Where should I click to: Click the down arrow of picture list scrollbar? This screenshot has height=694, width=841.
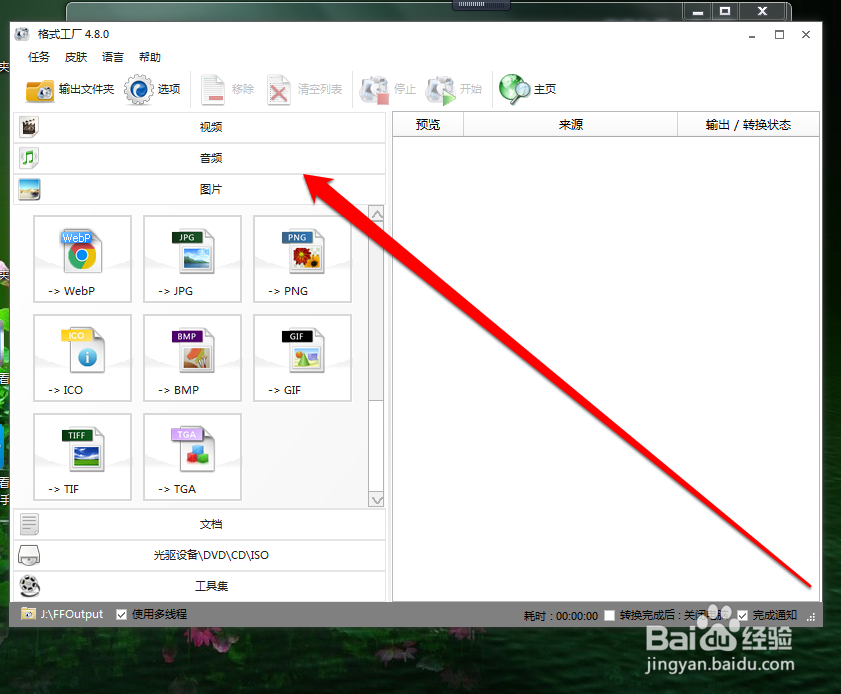[x=377, y=500]
